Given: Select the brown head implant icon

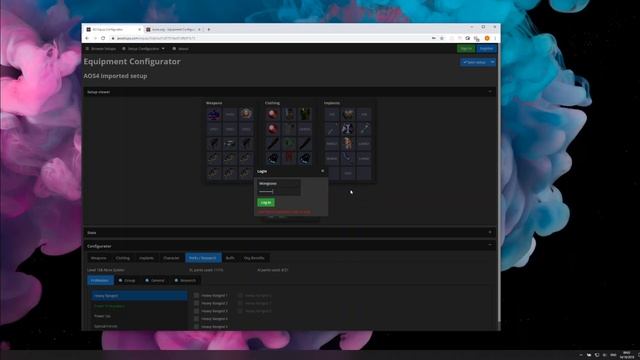Looking at the screenshot, I should 348,114.
